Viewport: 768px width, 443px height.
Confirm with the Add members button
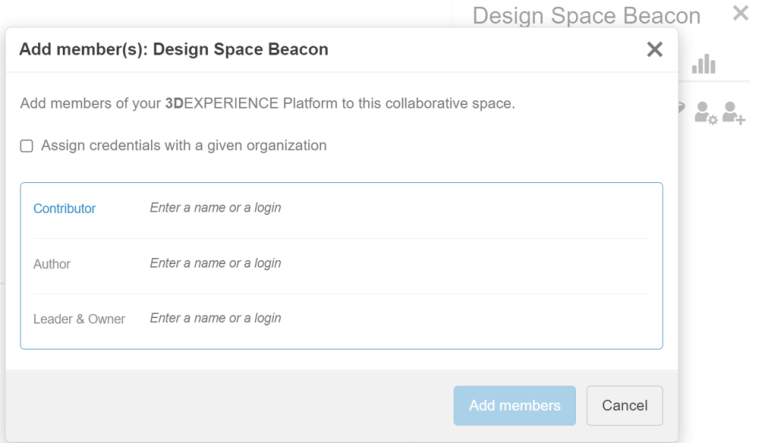[x=514, y=406]
